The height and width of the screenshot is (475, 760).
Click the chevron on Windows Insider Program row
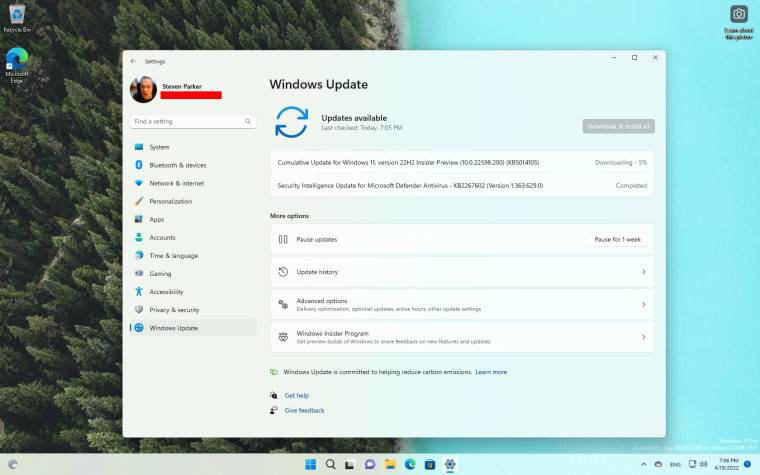coord(644,337)
